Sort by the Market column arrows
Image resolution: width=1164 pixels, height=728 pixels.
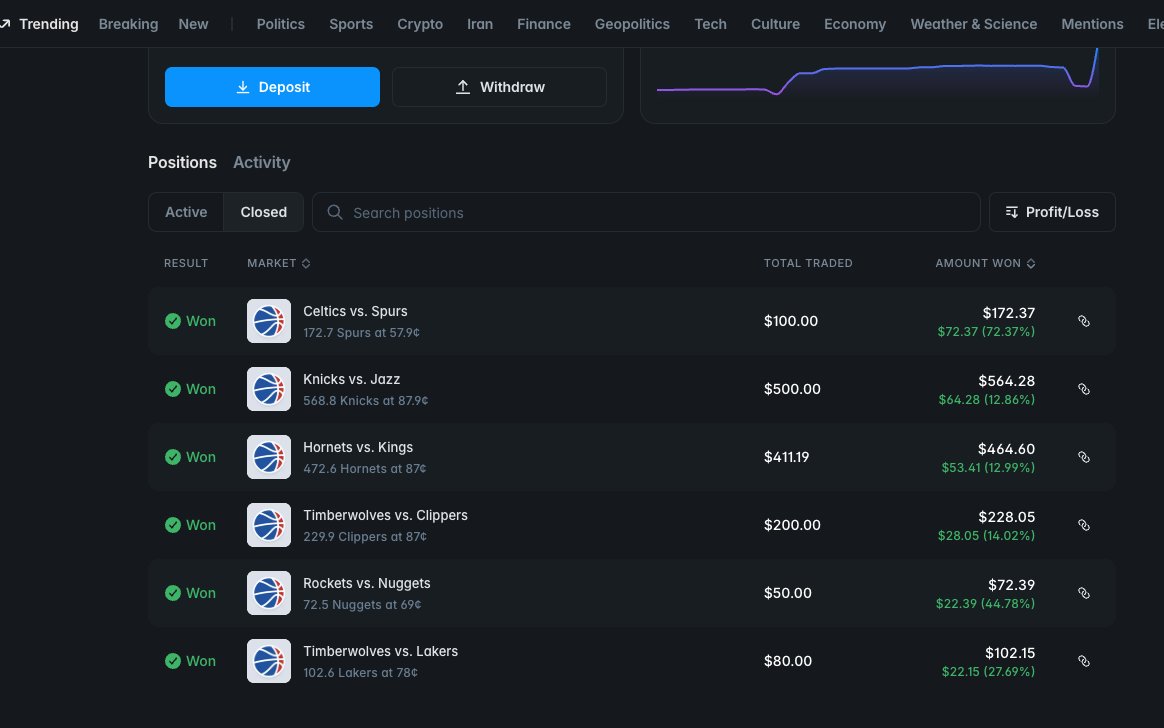(x=306, y=263)
